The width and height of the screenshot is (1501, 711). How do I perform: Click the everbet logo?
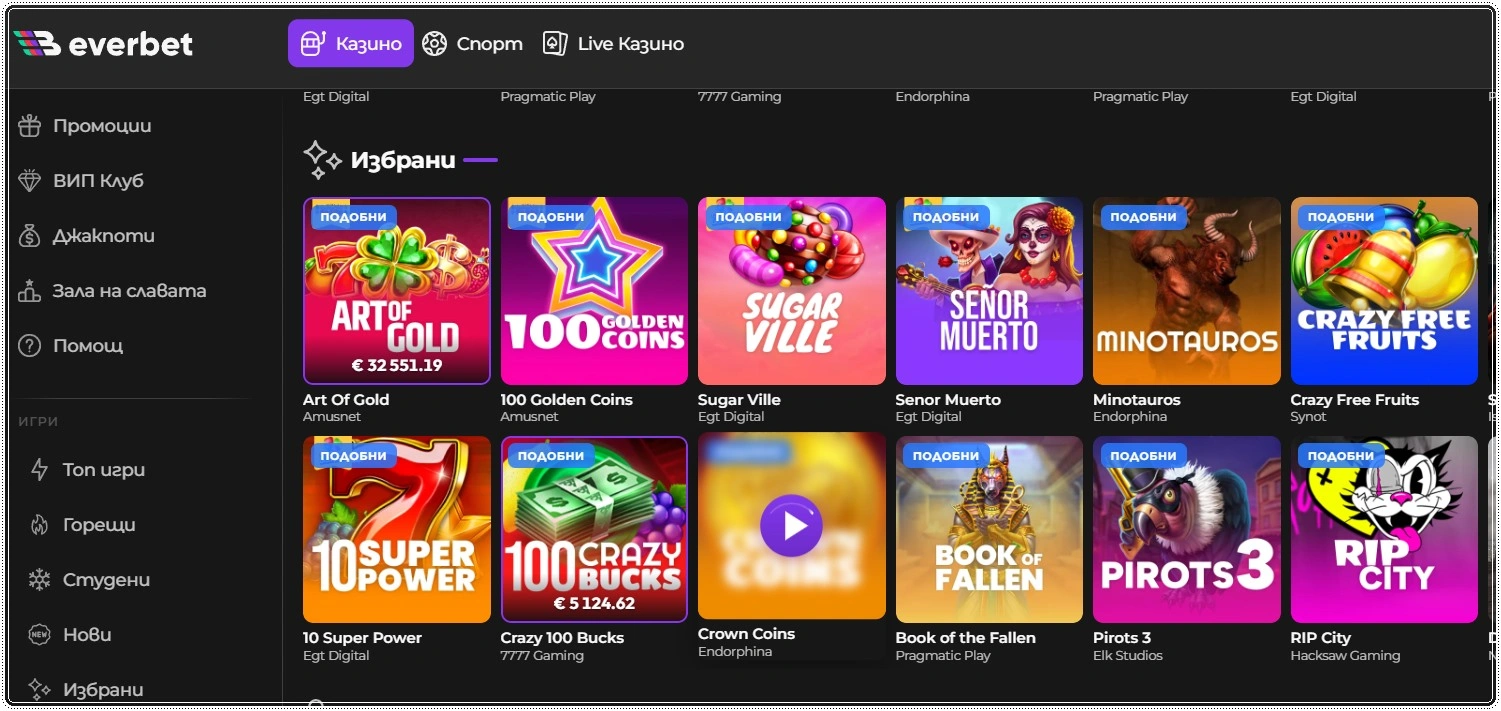[103, 44]
